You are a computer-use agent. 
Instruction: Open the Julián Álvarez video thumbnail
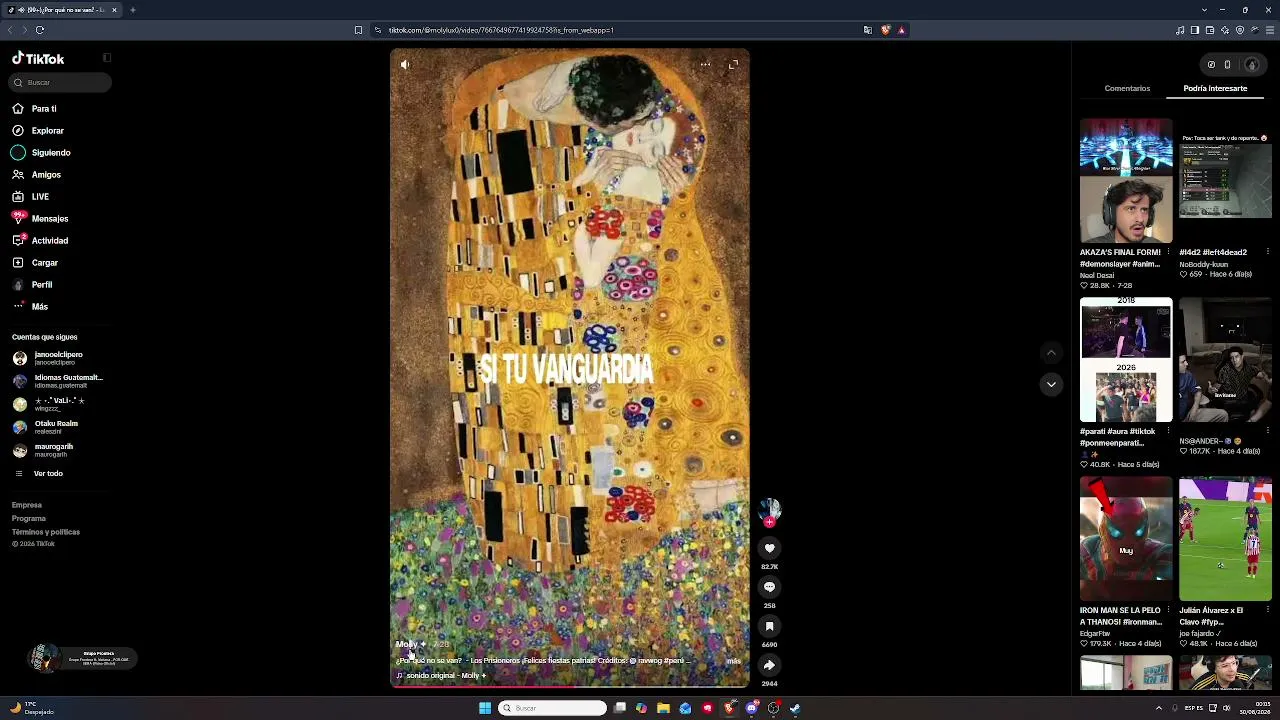pos(1225,539)
